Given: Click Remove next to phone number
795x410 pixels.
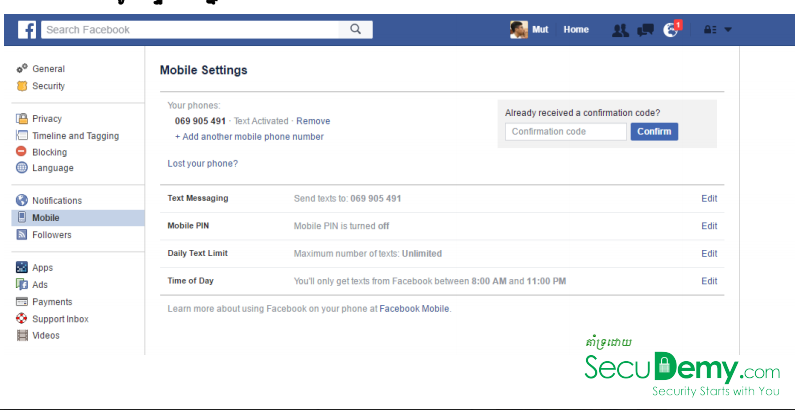Looking at the screenshot, I should point(313,121).
